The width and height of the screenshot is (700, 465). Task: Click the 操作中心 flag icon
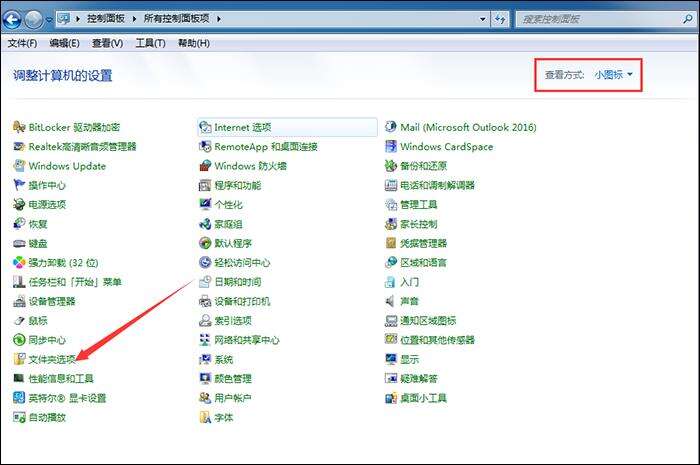19,185
